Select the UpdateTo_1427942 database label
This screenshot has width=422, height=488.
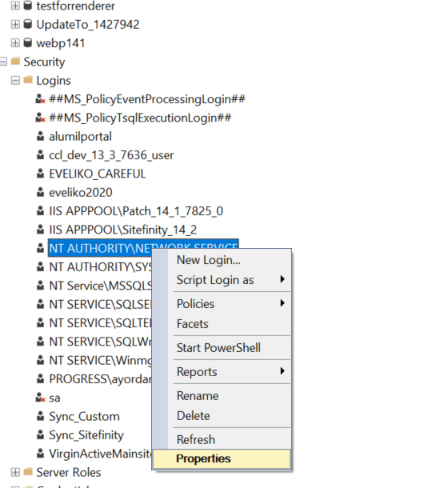pos(88,24)
